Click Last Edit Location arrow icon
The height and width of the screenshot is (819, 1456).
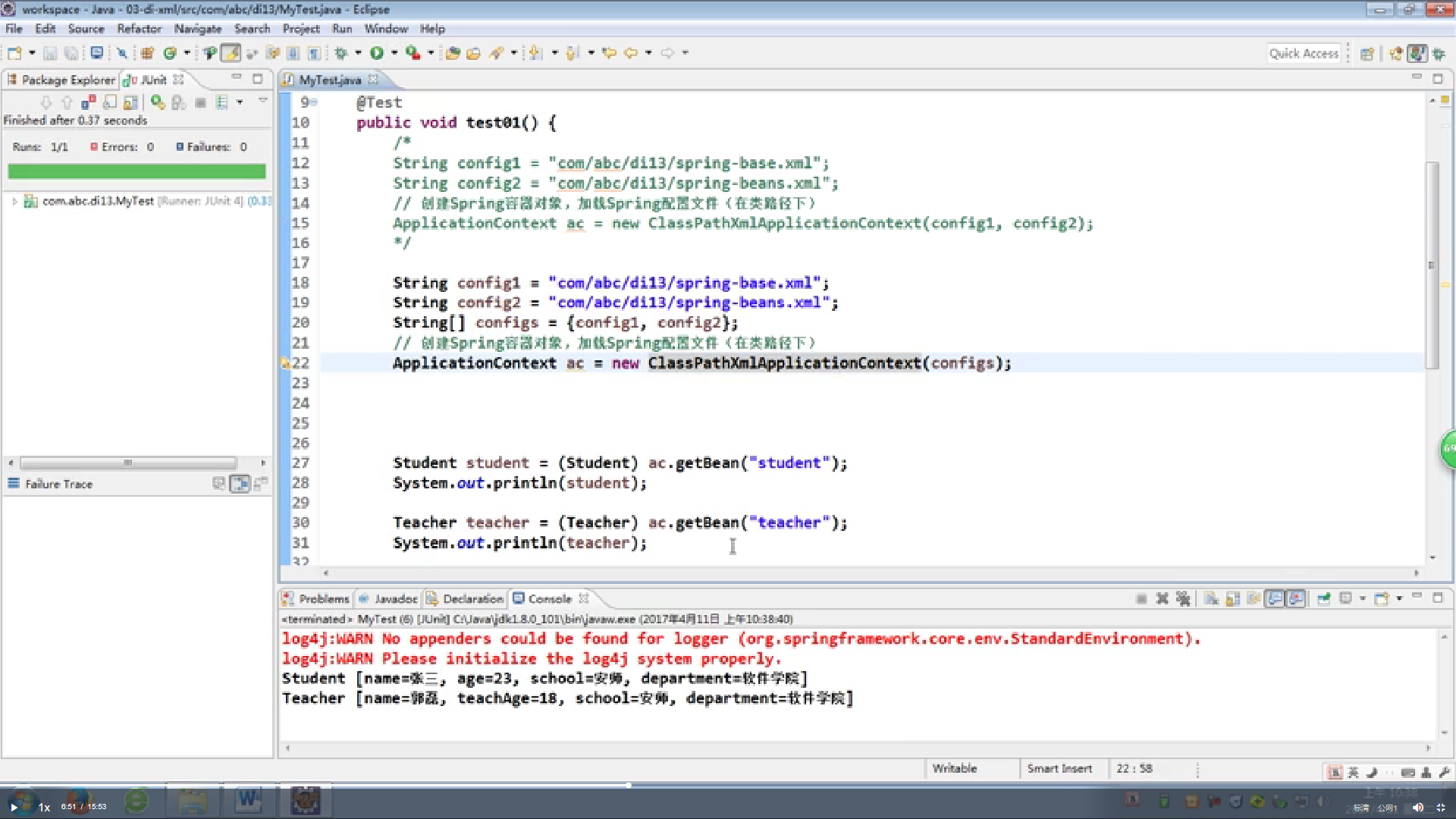(x=609, y=53)
